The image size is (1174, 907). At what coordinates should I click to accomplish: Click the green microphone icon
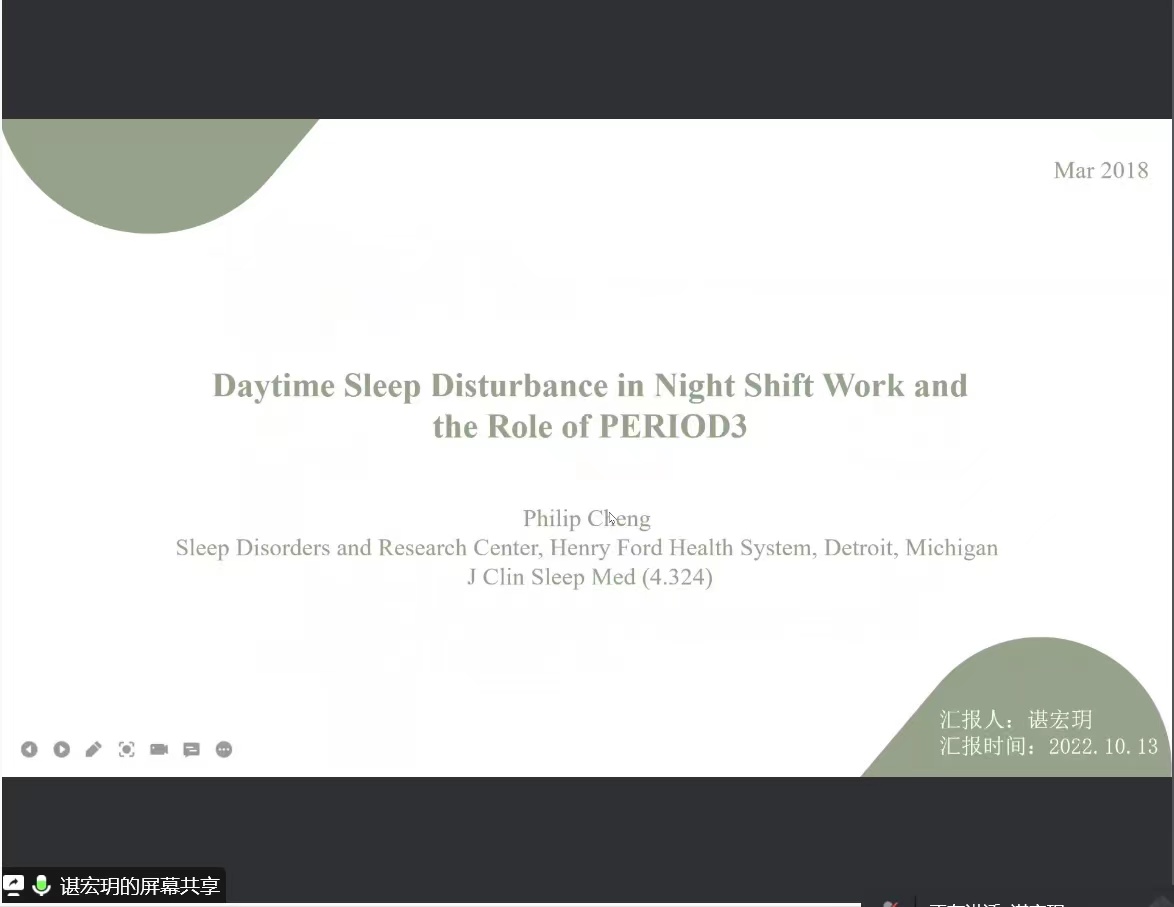tap(42, 885)
